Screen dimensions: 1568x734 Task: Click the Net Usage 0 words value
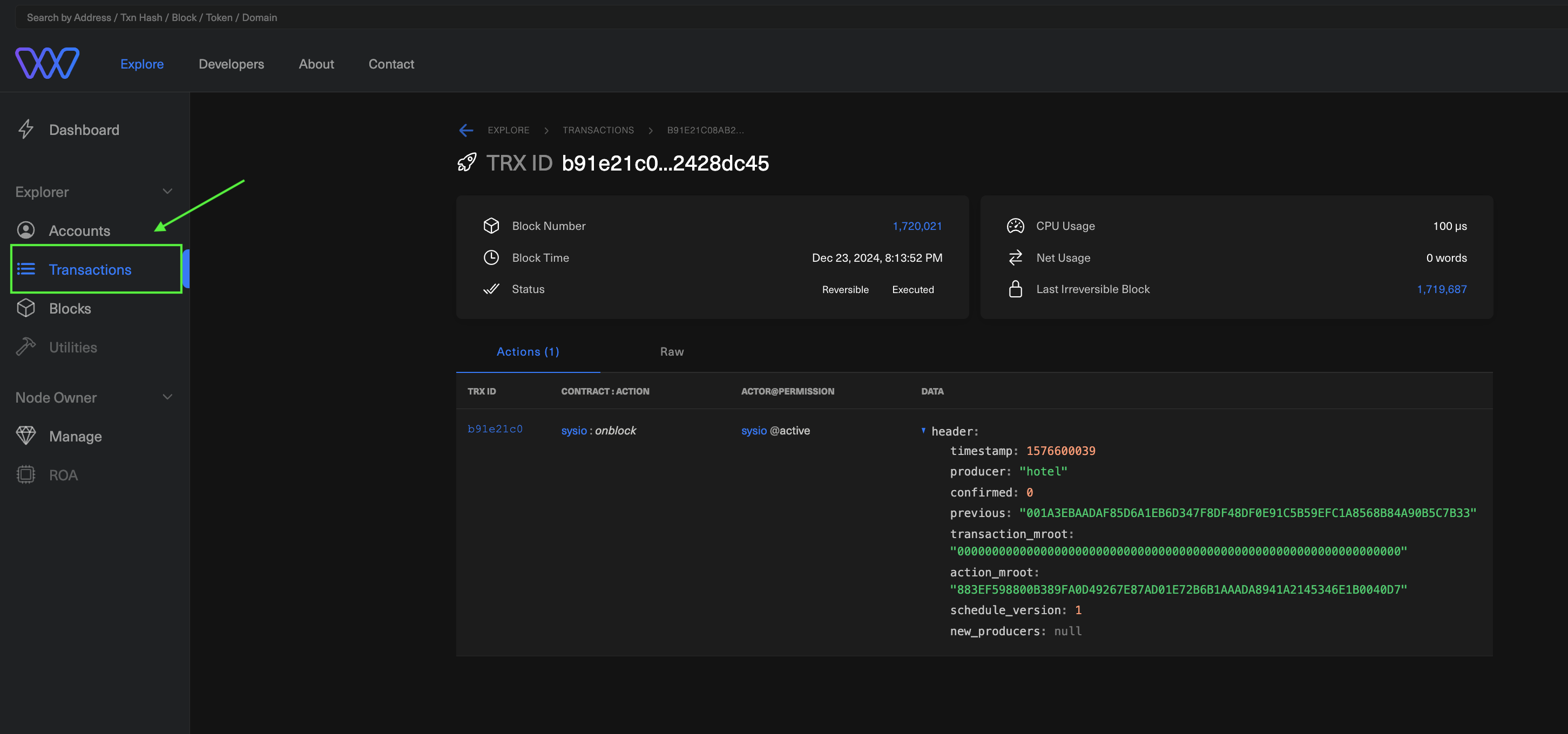pos(1447,257)
